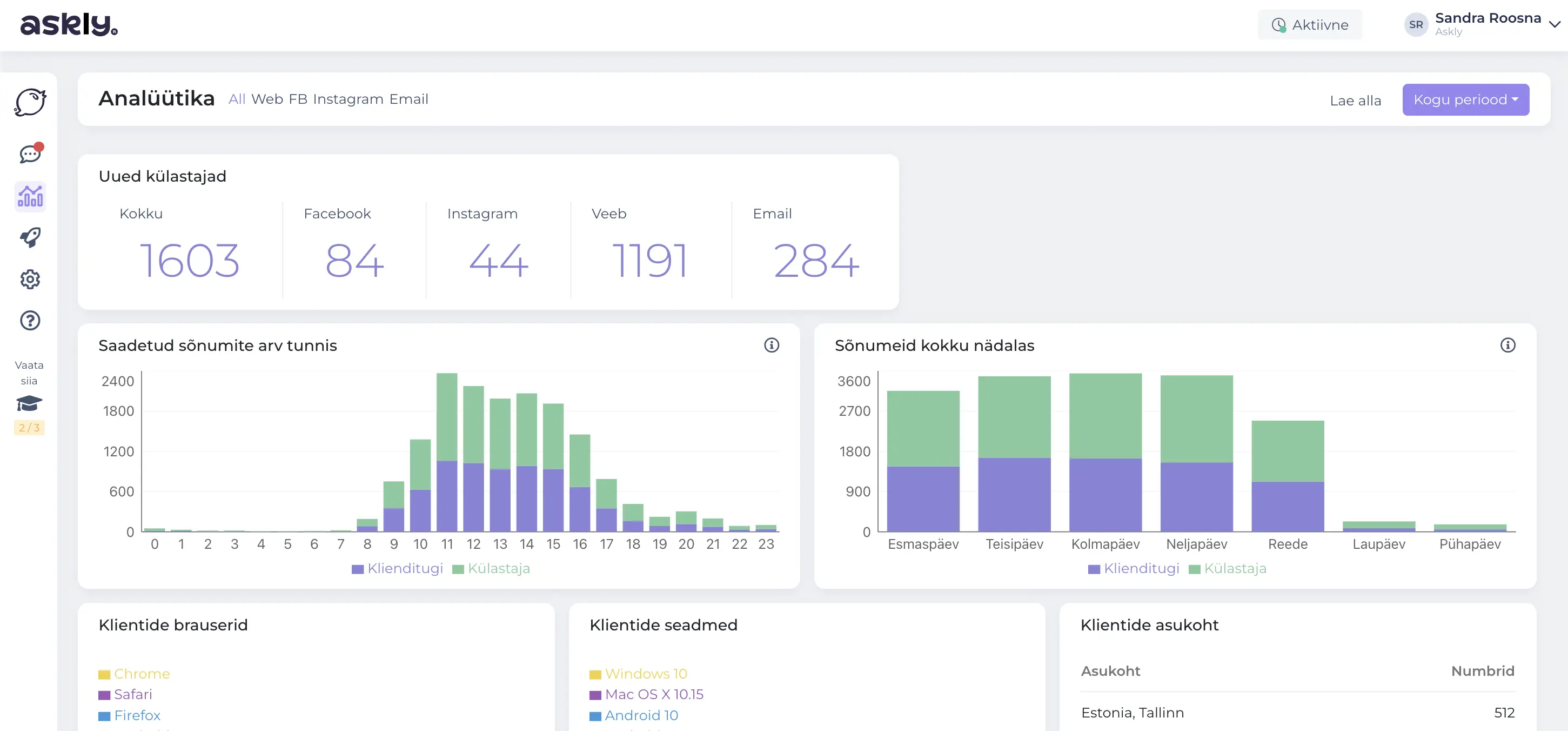Open the help question mark icon
This screenshot has width=1568, height=731.
[x=30, y=321]
